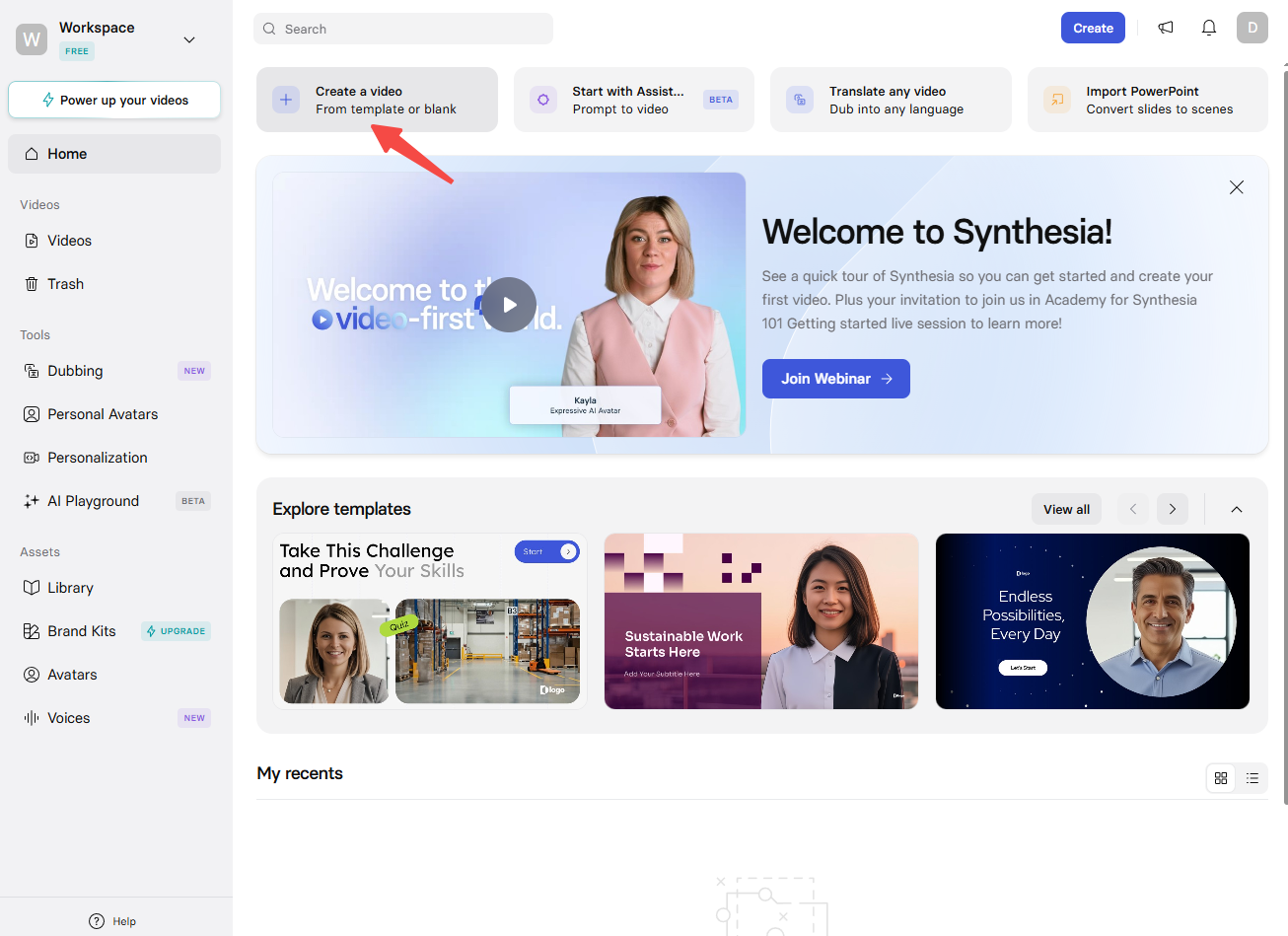The image size is (1288, 936).
Task: Click the Personal Avatars person icon
Action: tap(32, 414)
